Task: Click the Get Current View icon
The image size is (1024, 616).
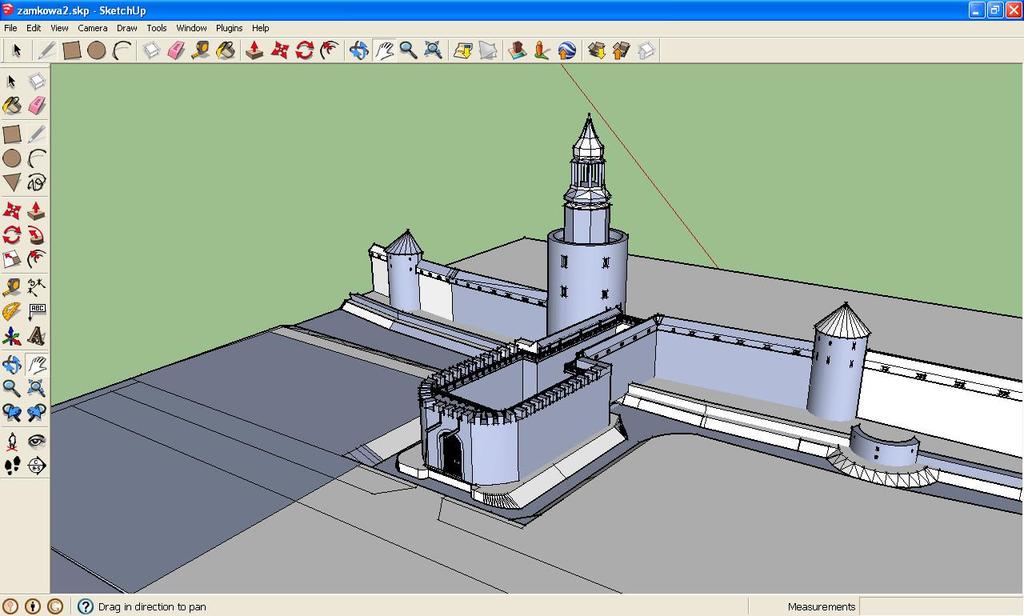Action: [x=463, y=50]
